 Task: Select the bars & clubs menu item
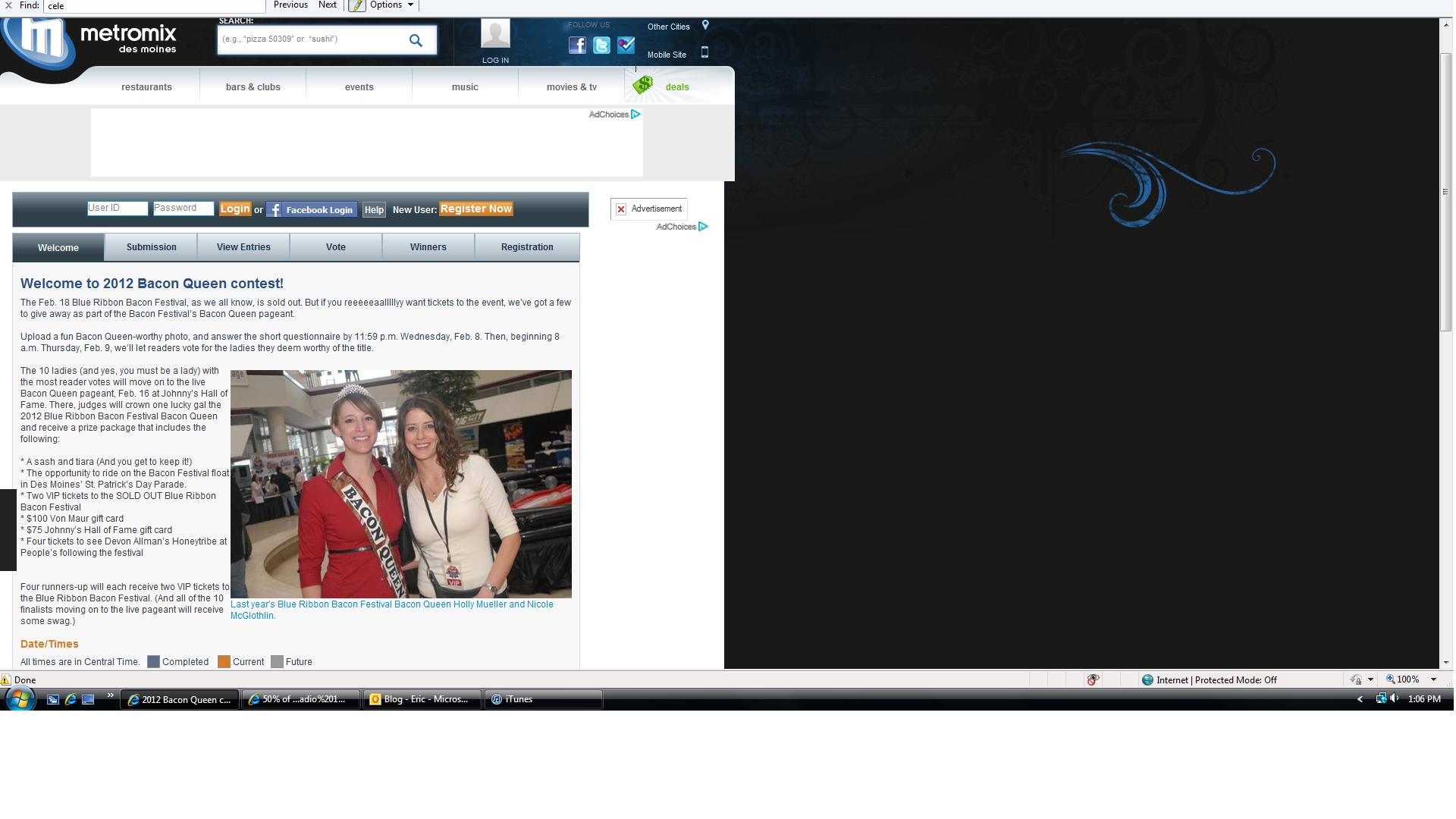(253, 87)
